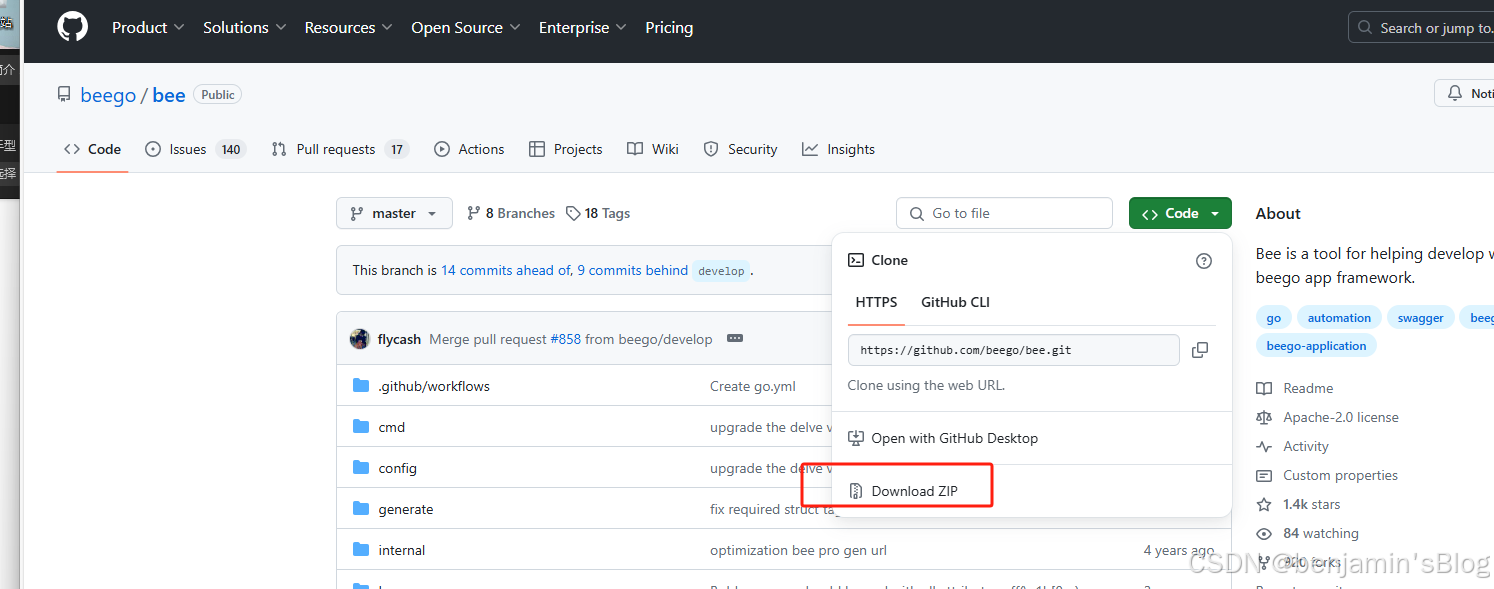1494x589 pixels.
Task: Open the Projects tab
Action: coord(565,149)
